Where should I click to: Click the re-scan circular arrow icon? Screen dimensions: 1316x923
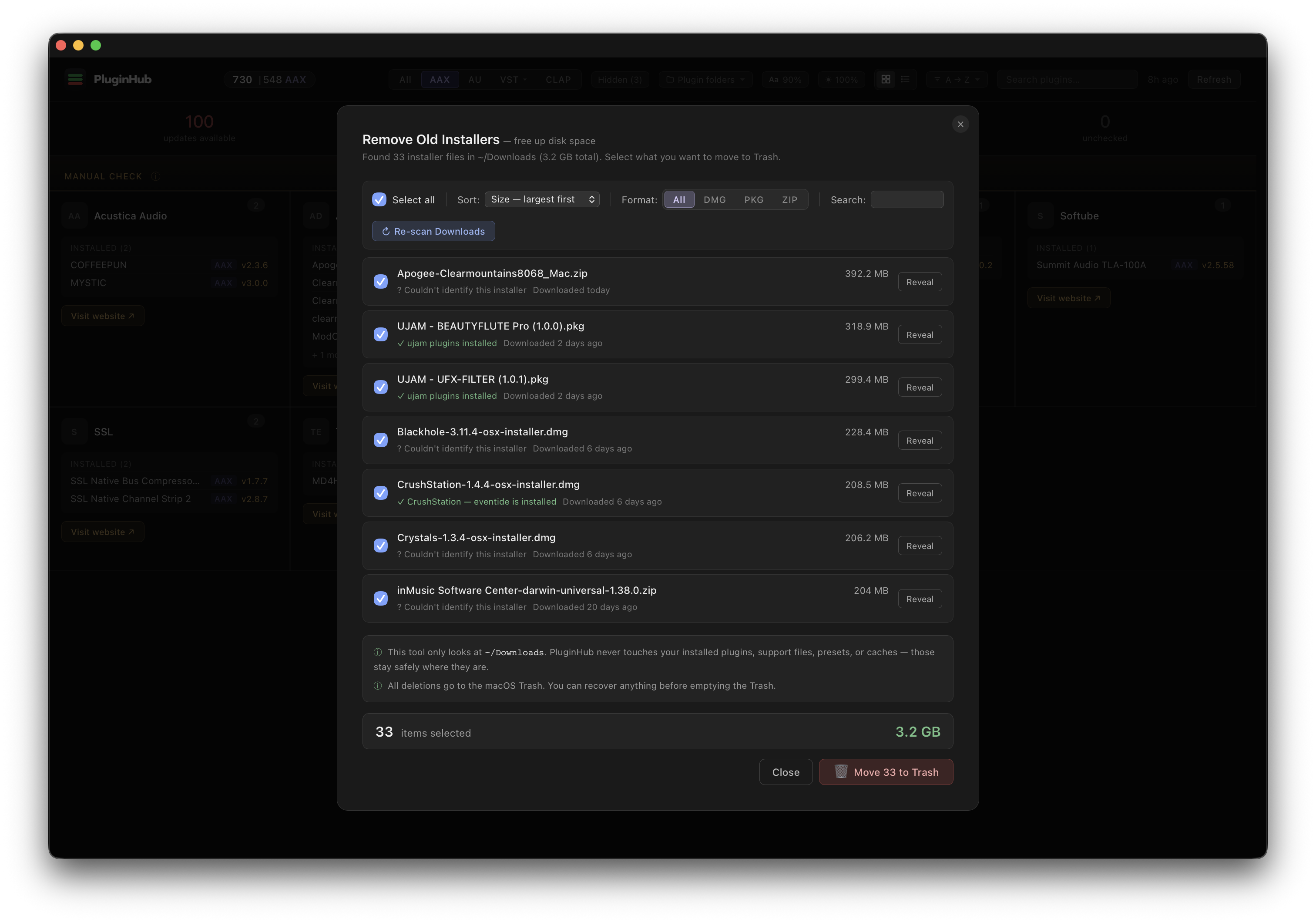click(386, 232)
